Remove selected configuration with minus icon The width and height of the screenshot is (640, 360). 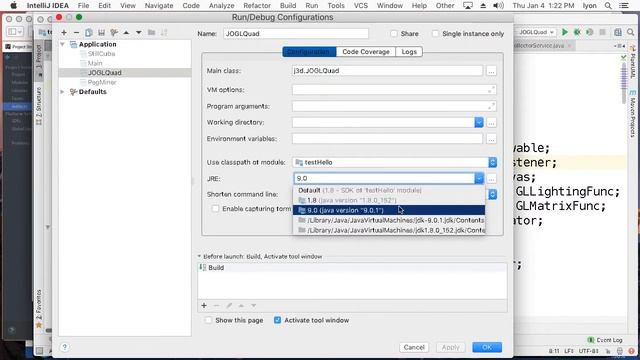[x=76, y=32]
